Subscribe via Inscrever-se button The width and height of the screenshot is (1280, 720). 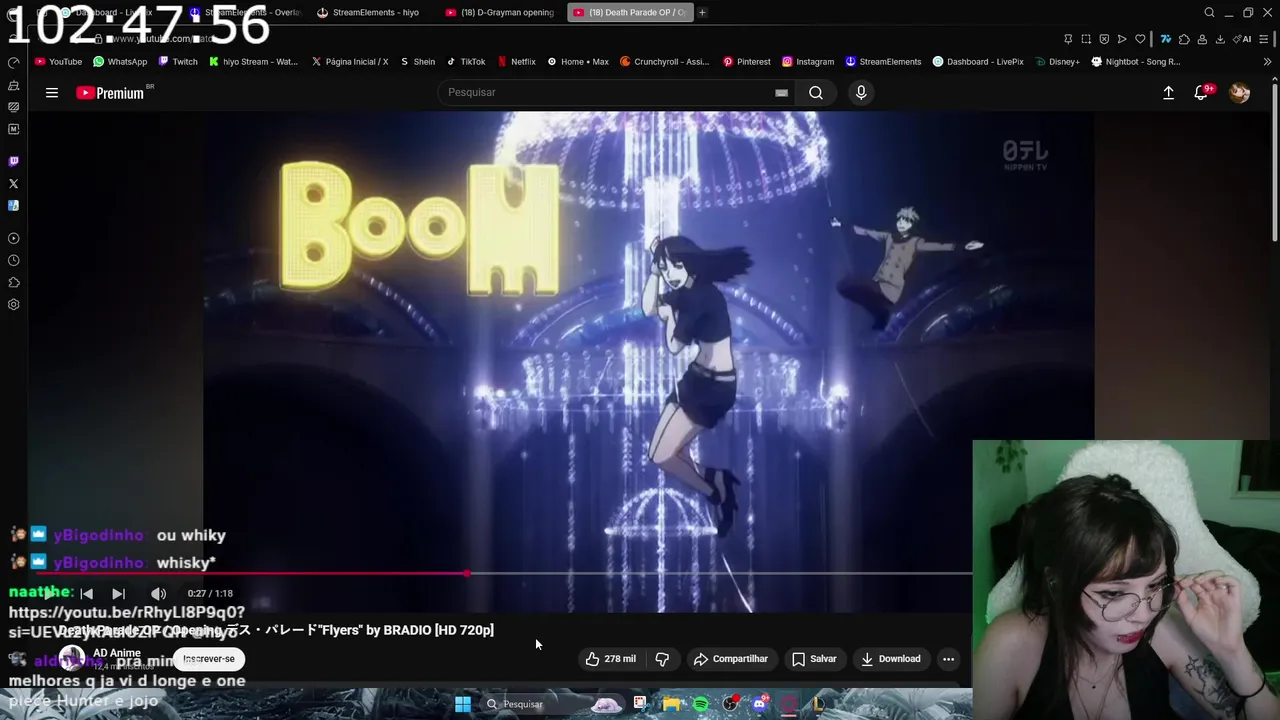tap(209, 659)
